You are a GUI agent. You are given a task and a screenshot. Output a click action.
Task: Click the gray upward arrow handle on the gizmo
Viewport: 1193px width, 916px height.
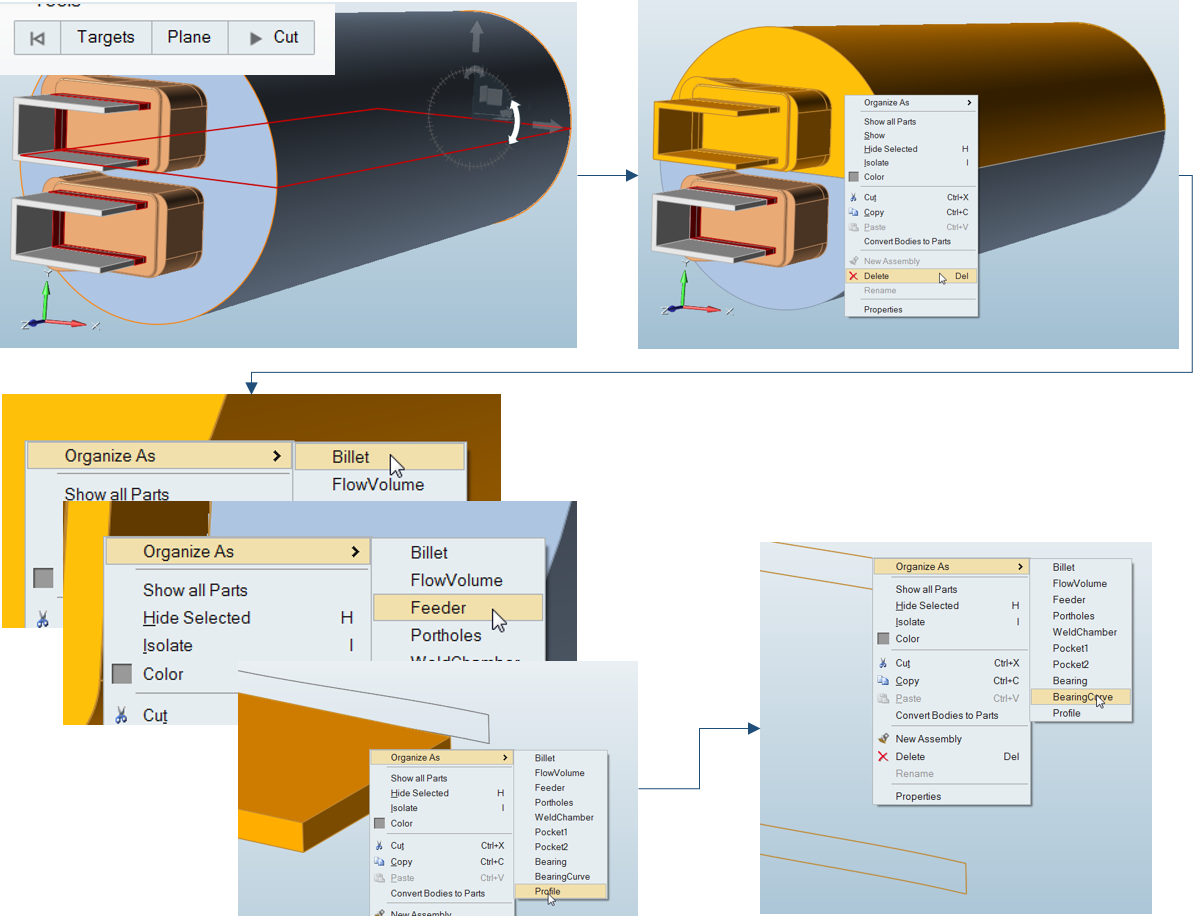[x=476, y=37]
